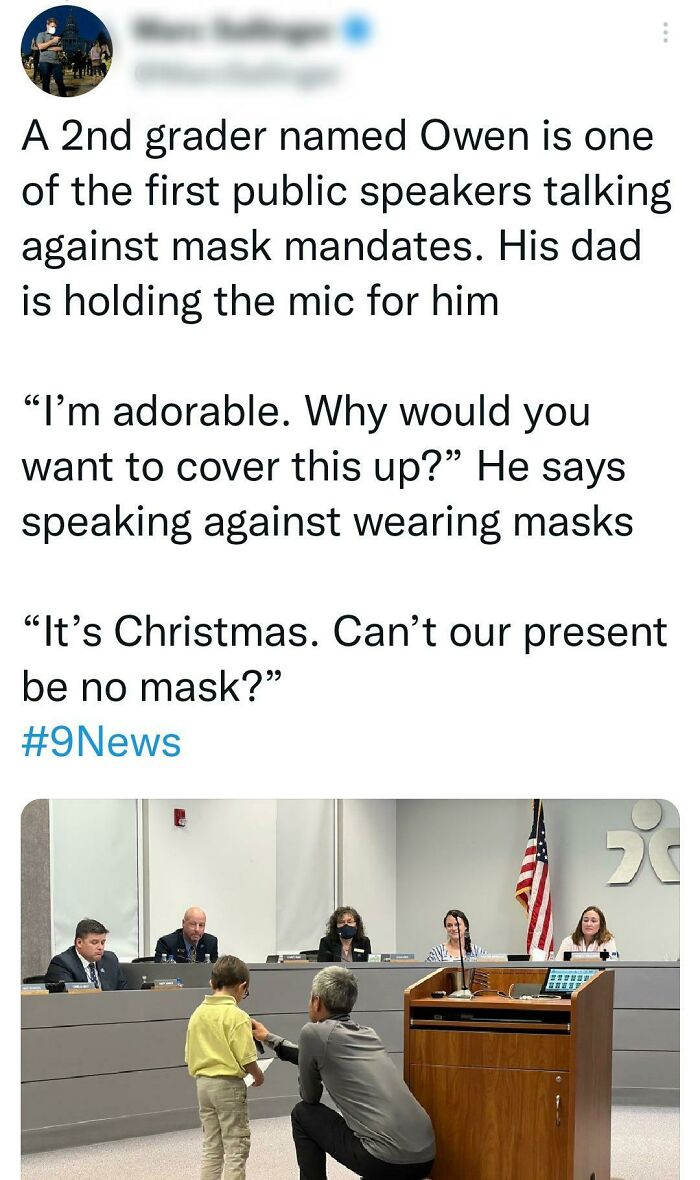Image resolution: width=700 pixels, height=1180 pixels.
Task: Open the attached board meeting photo
Action: coord(350,989)
